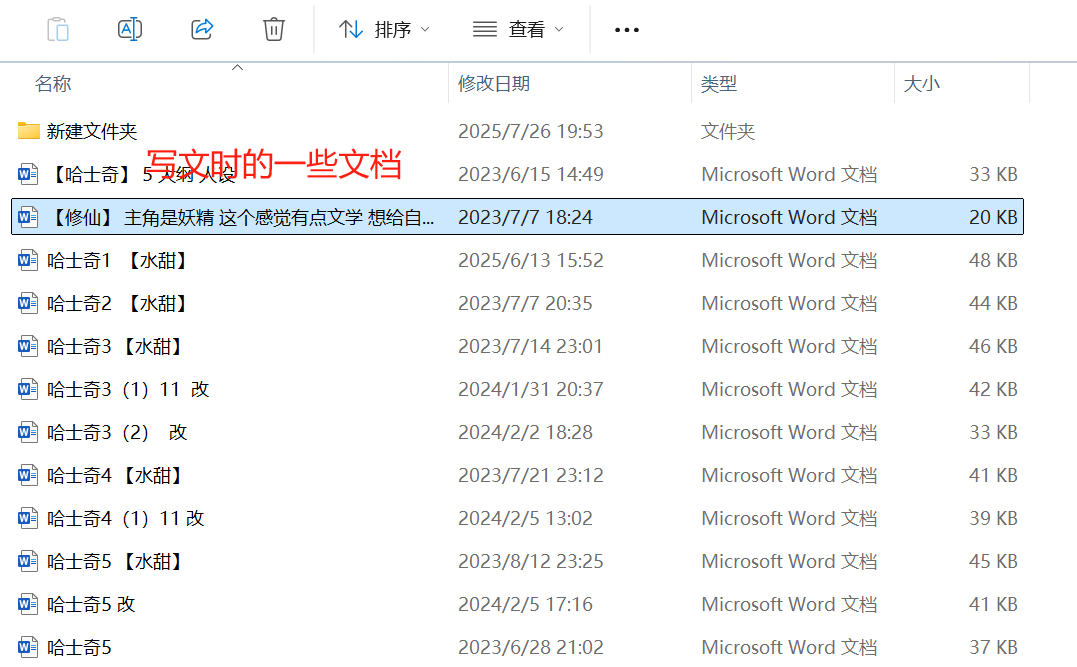Screen dimensions: 1077x667
Task: Click the date 2024/1/31 20:37
Action: 530,389
